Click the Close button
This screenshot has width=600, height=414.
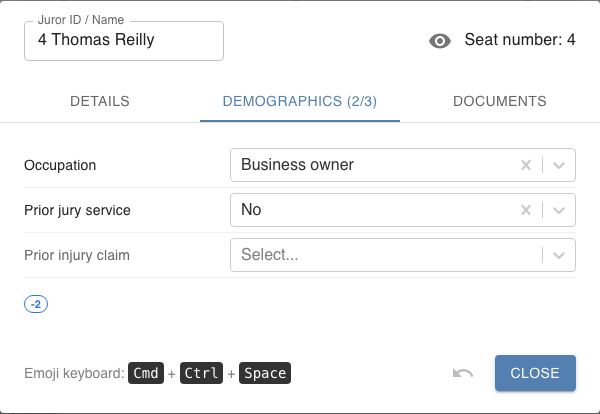point(535,373)
